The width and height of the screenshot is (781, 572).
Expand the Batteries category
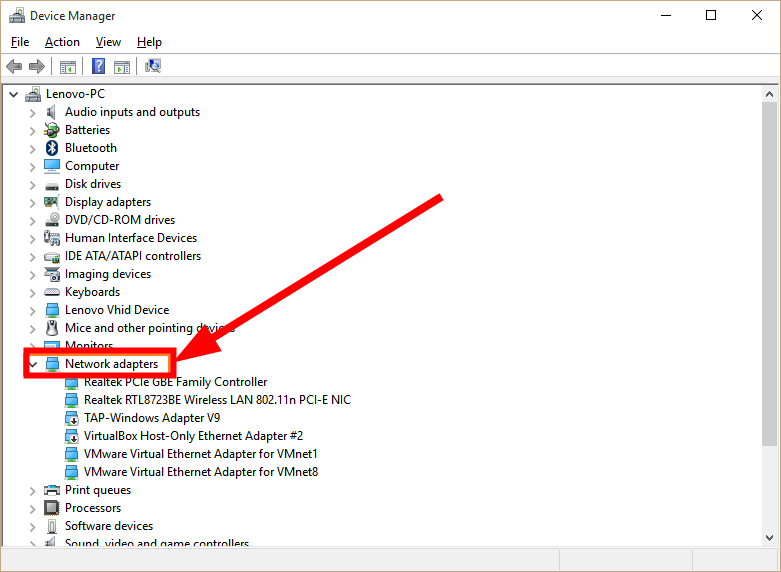(x=32, y=131)
